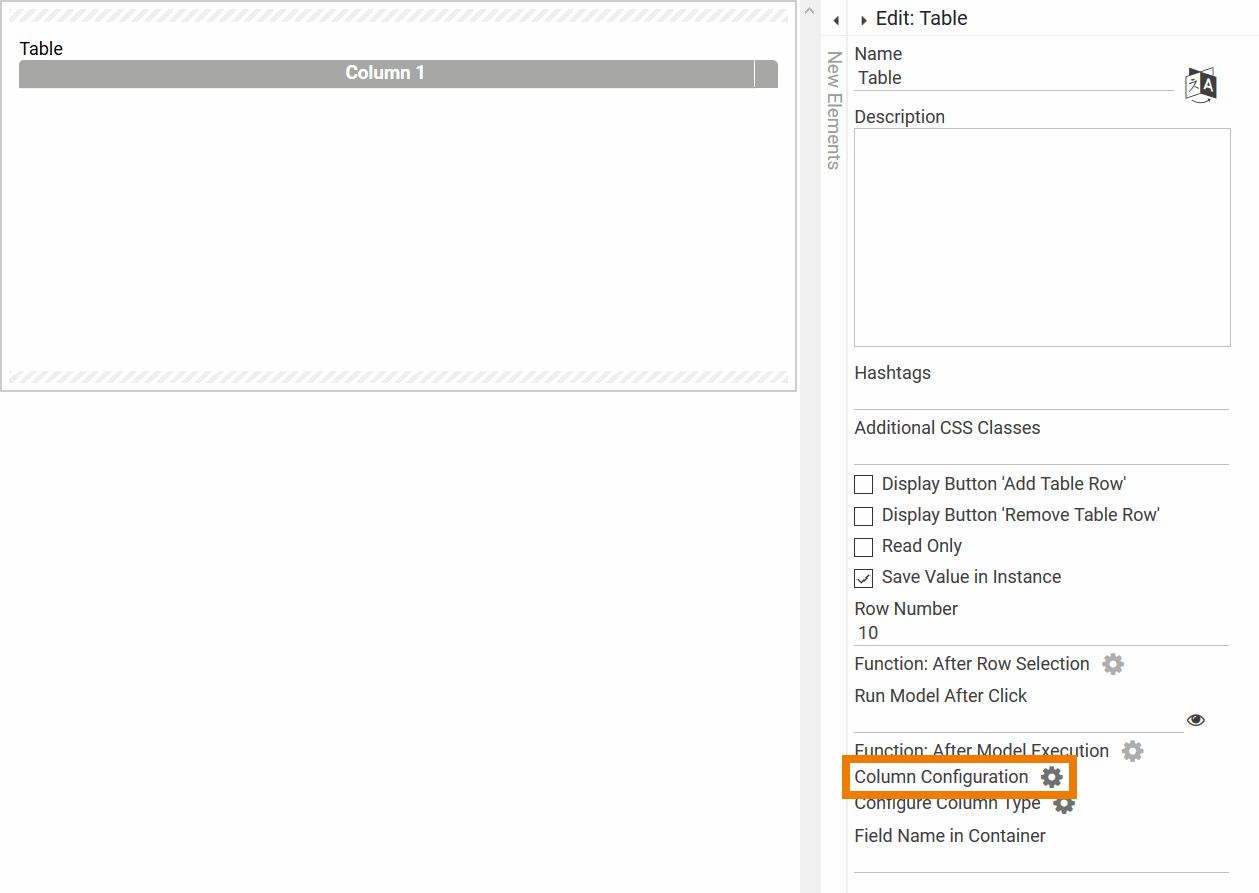
Task: Expand the Edit: Table header triangle
Action: 863,20
